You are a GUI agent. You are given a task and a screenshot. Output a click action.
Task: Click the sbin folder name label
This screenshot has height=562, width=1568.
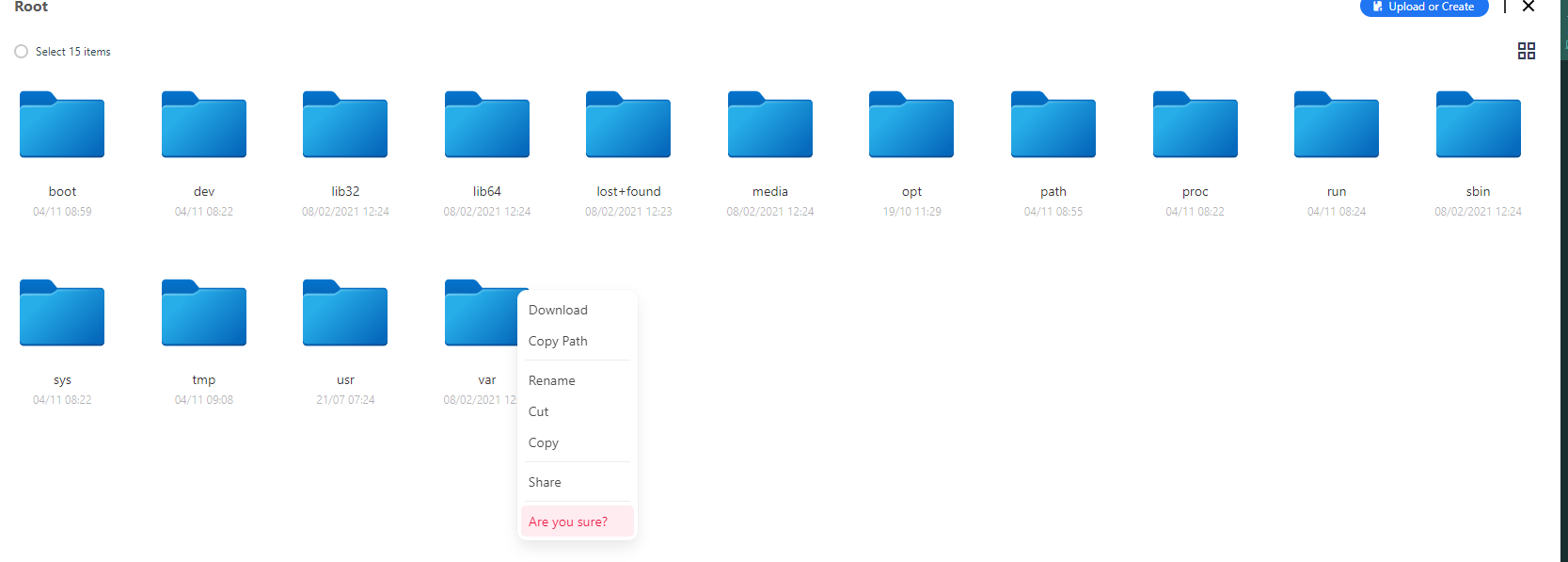(x=1479, y=191)
